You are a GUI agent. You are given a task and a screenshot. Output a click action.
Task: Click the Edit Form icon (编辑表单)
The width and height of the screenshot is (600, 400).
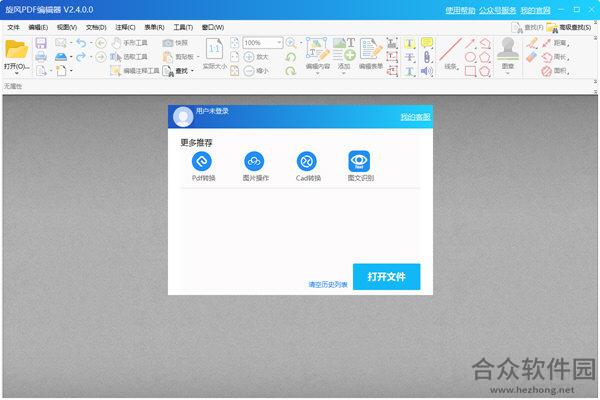371,49
